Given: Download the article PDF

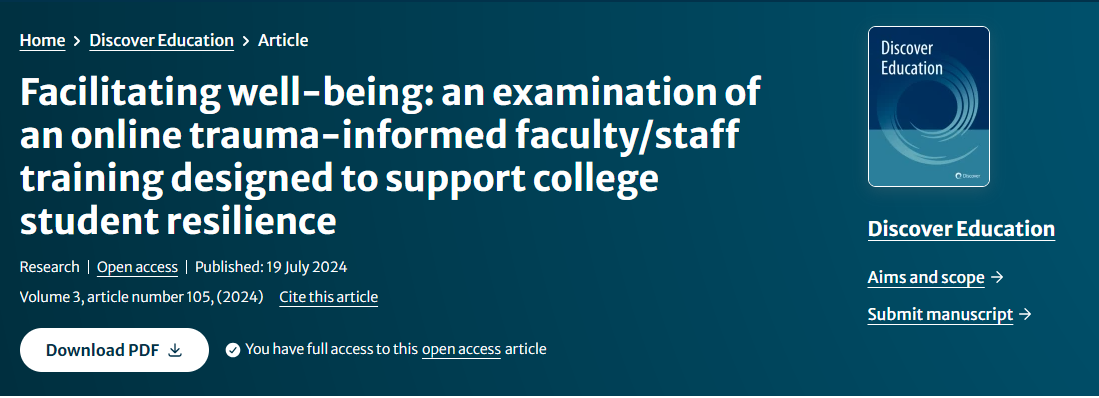Looking at the screenshot, I should pos(114,350).
